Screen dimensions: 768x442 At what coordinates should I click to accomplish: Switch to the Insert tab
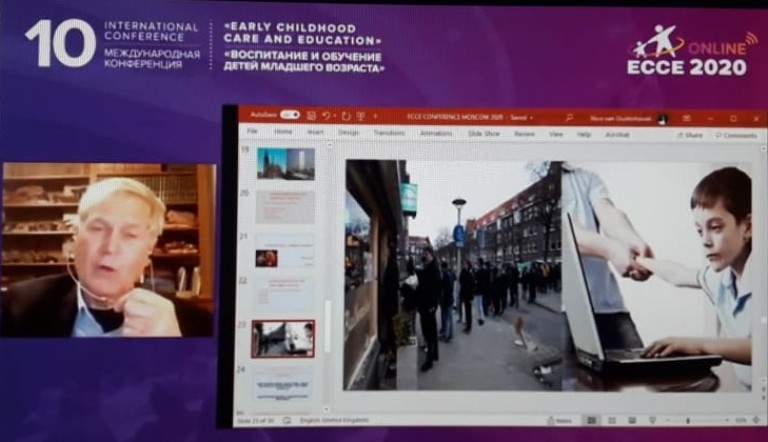[315, 132]
